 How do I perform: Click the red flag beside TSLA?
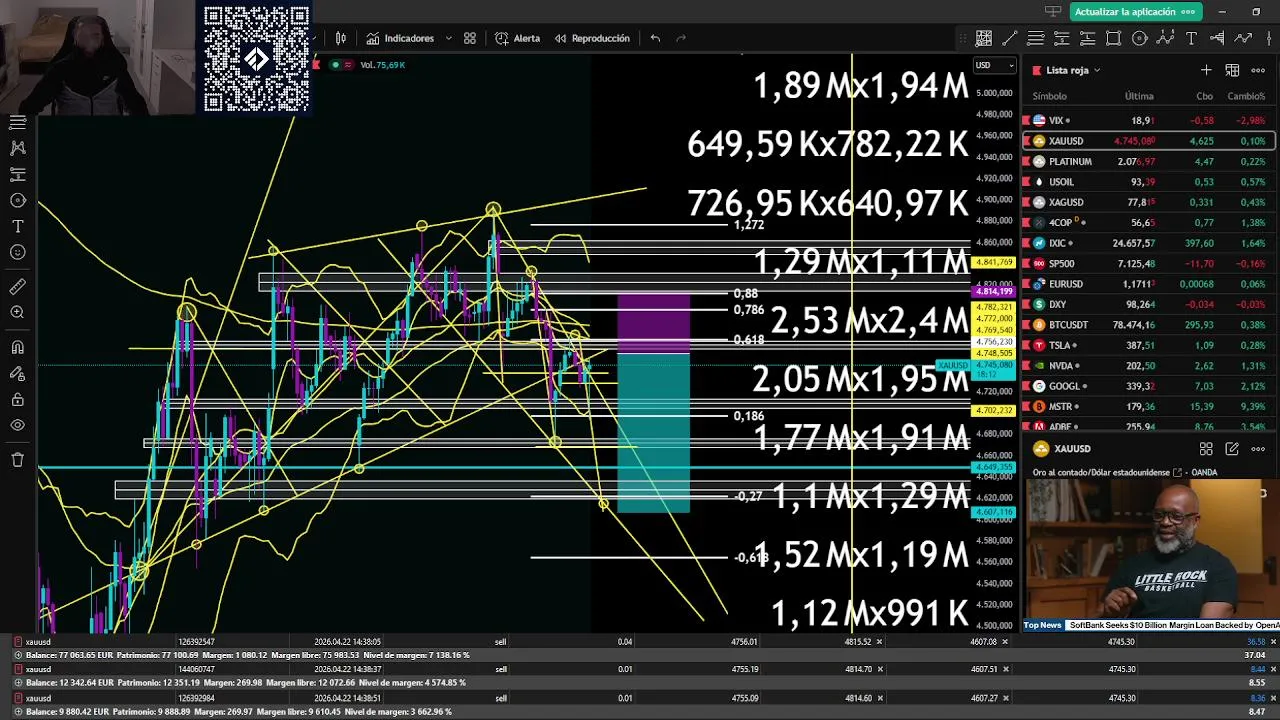click(x=1027, y=345)
